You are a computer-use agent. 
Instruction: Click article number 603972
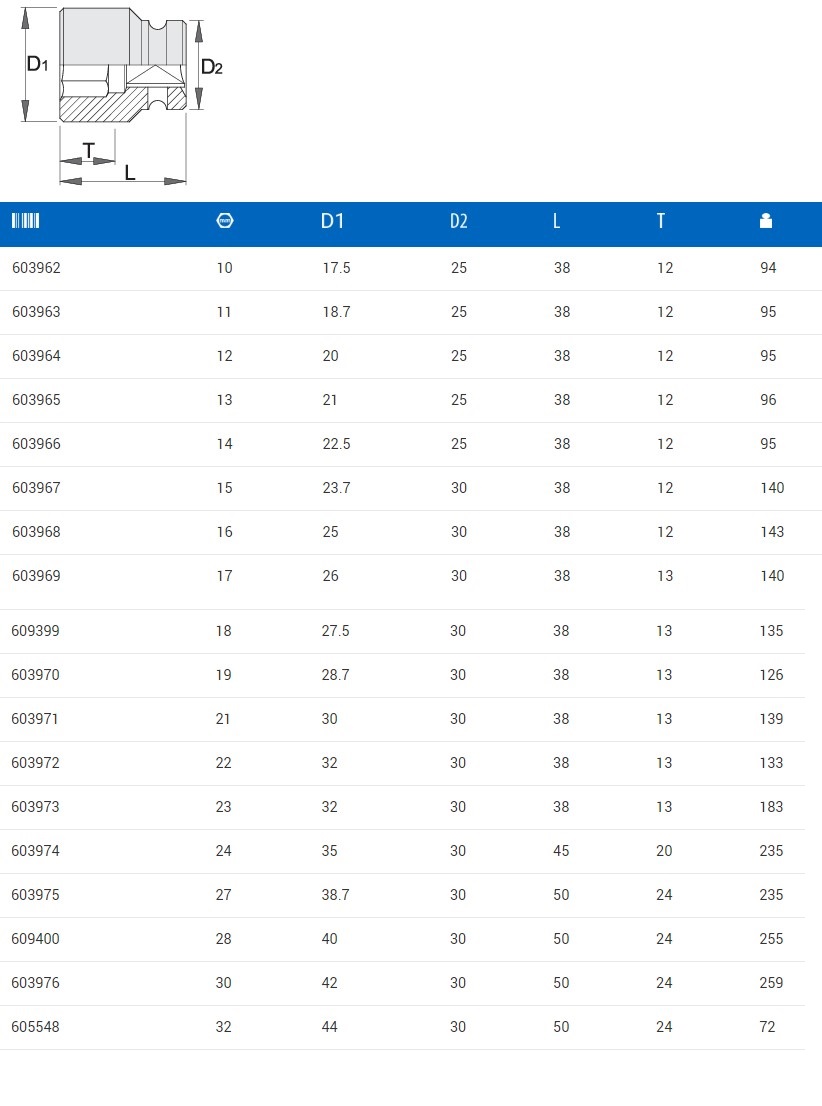click(x=35, y=762)
